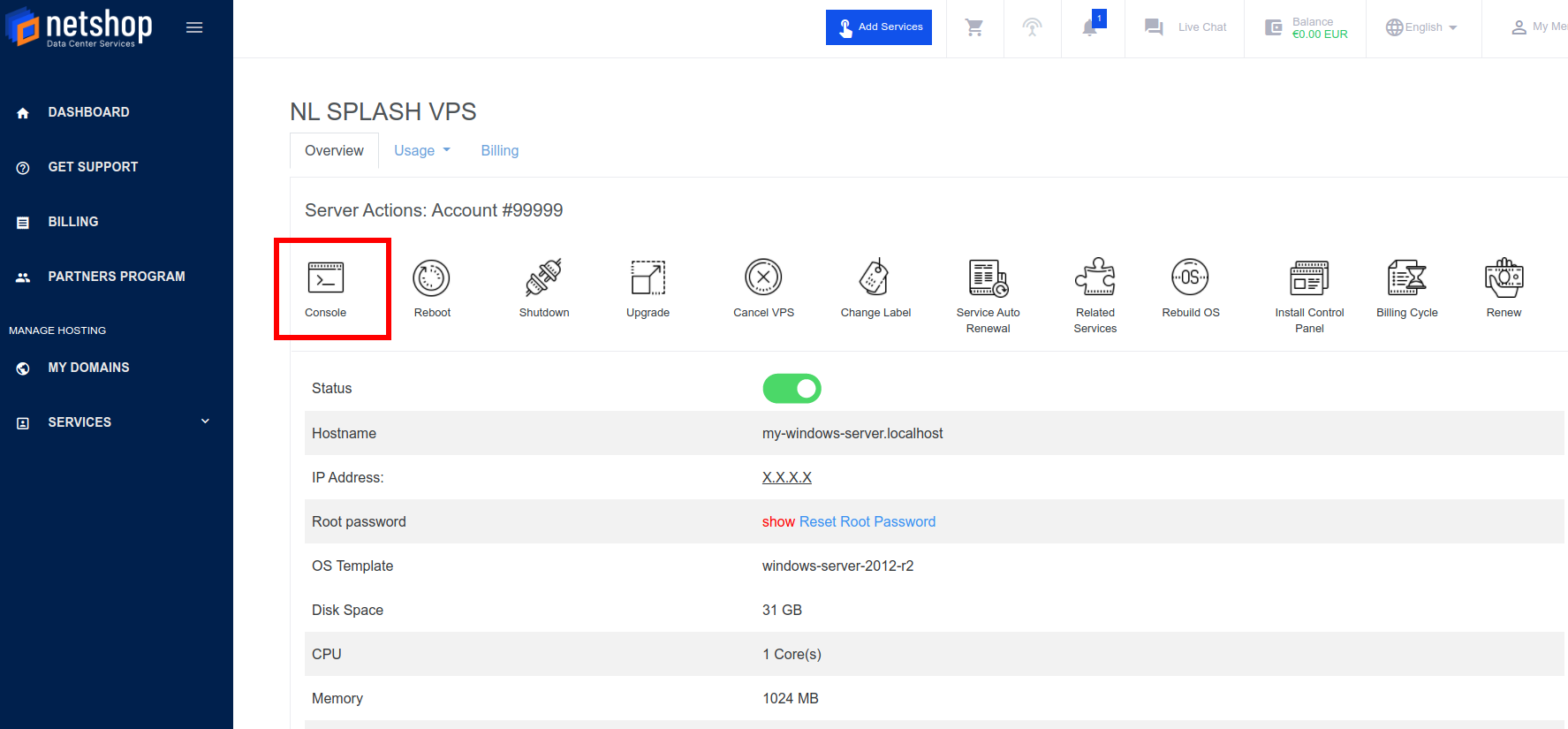Screen dimensions: 1568x729
Task: Click the Shutdown plug icon
Action: tap(544, 277)
